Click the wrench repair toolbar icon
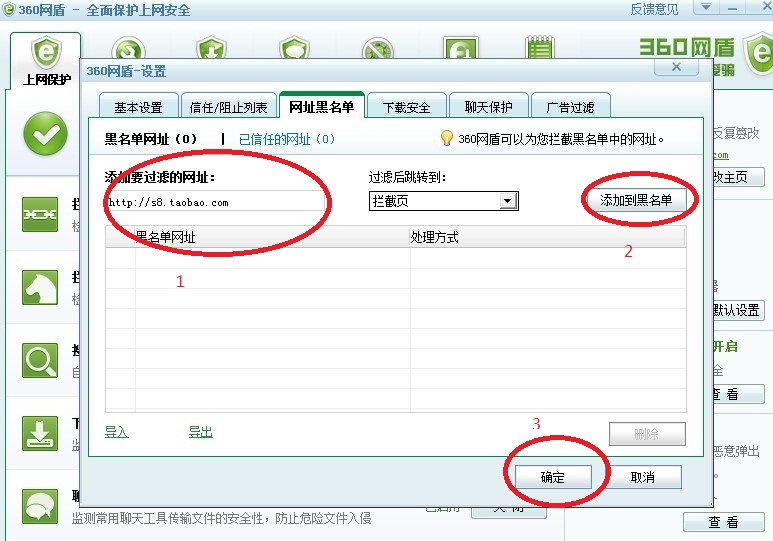Screen dimensions: 773x541 [128, 49]
